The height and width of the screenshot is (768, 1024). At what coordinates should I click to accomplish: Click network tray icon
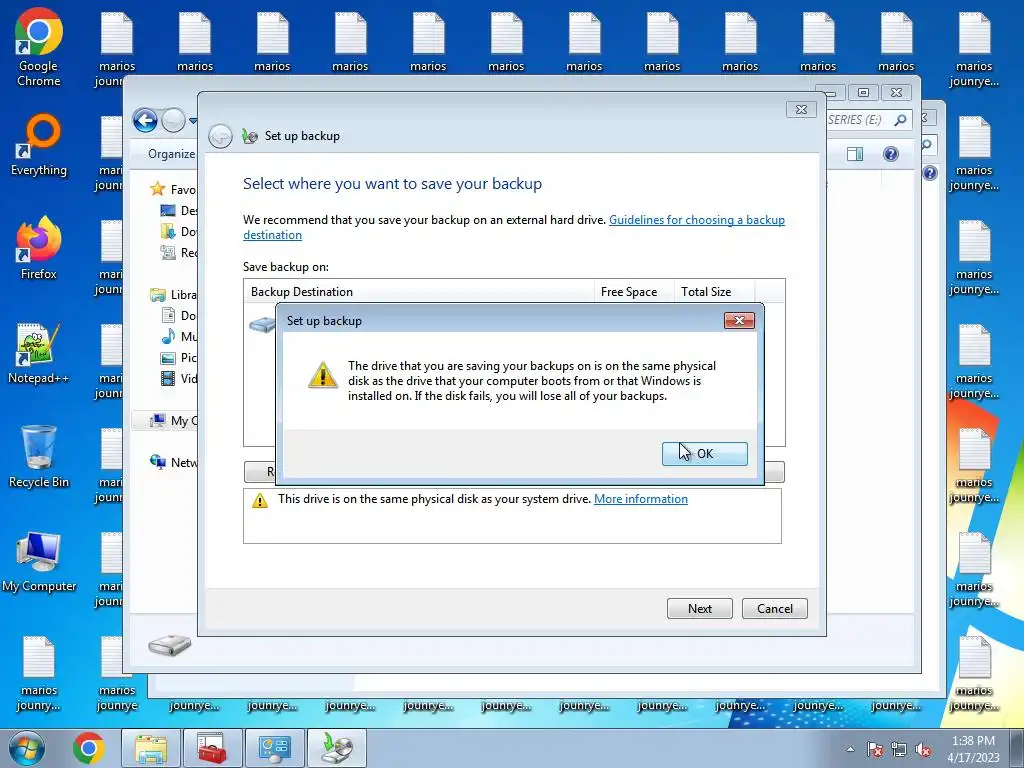pyautogui.click(x=899, y=749)
